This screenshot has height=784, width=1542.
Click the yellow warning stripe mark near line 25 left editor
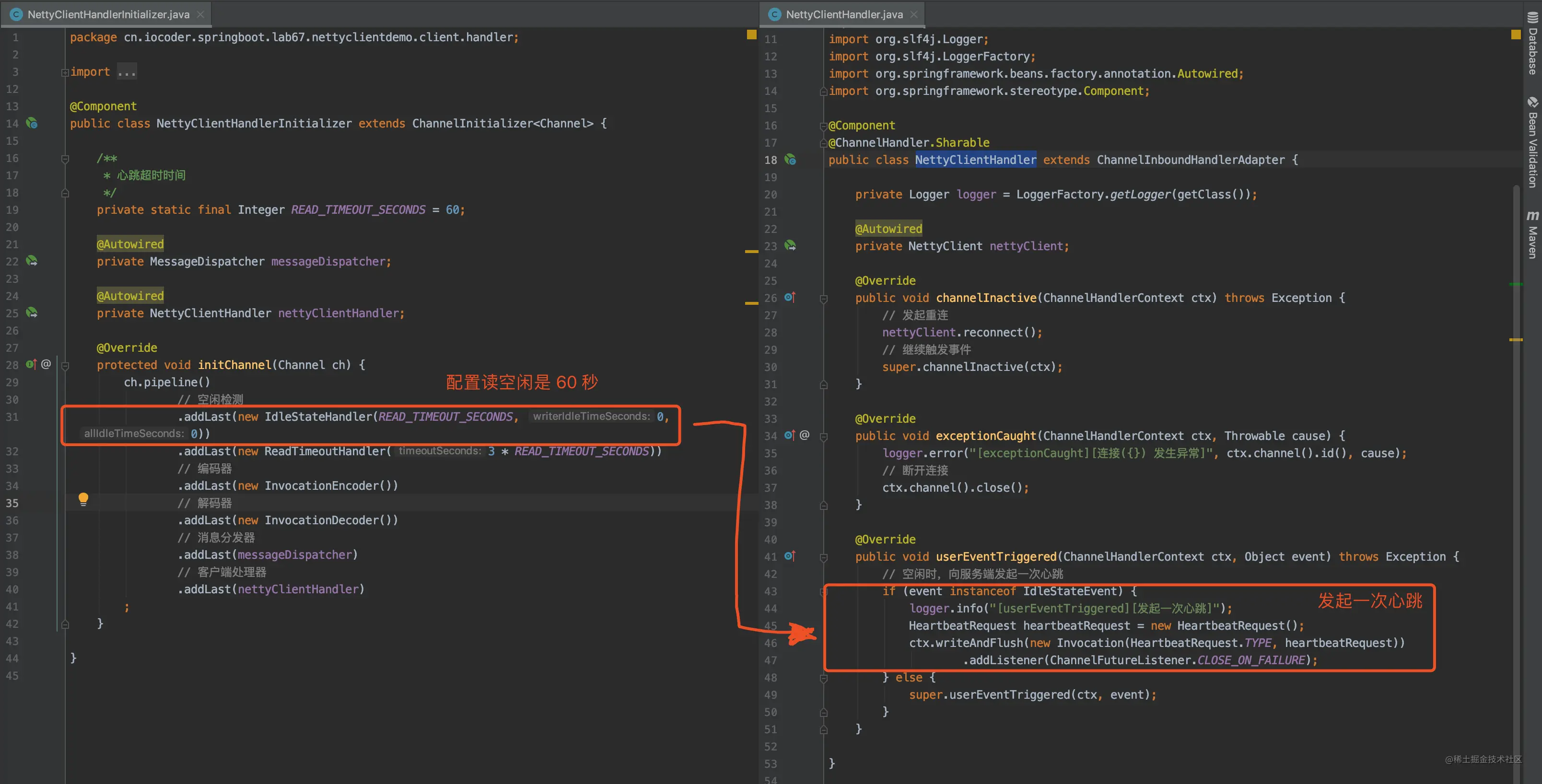751,303
